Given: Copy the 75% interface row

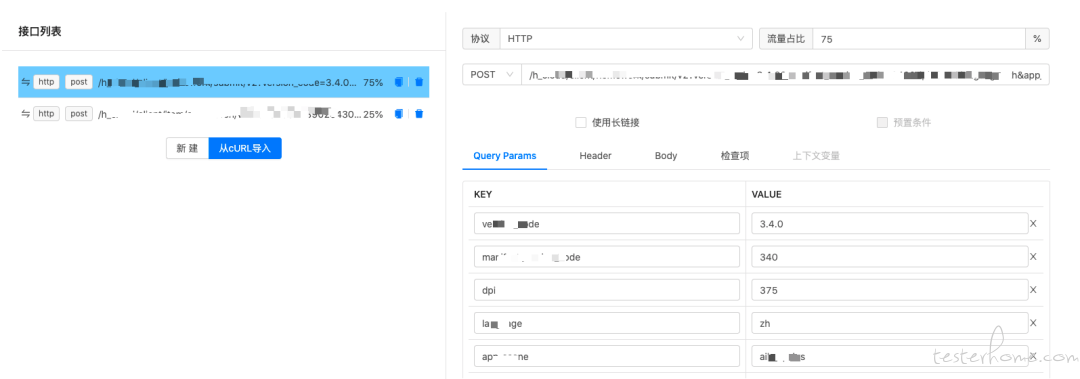Looking at the screenshot, I should point(398,82).
